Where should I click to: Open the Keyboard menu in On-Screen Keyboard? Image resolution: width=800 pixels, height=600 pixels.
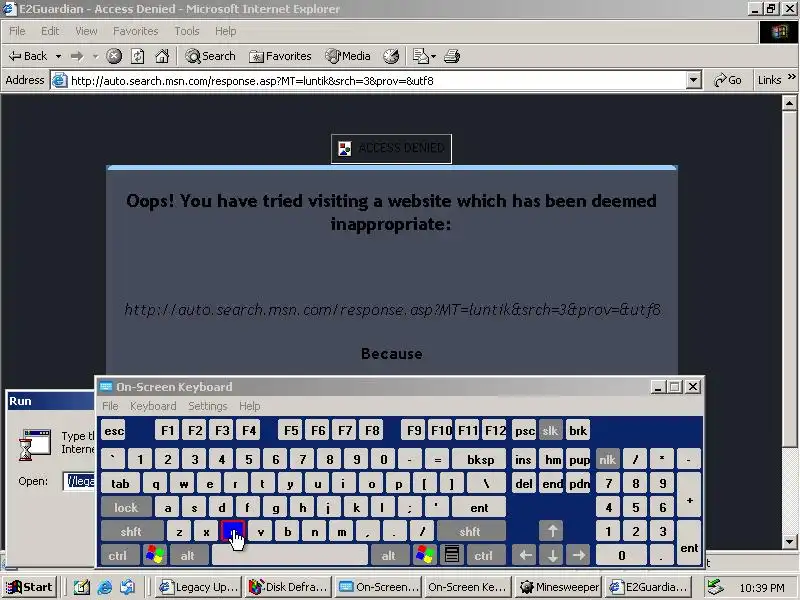tap(153, 406)
